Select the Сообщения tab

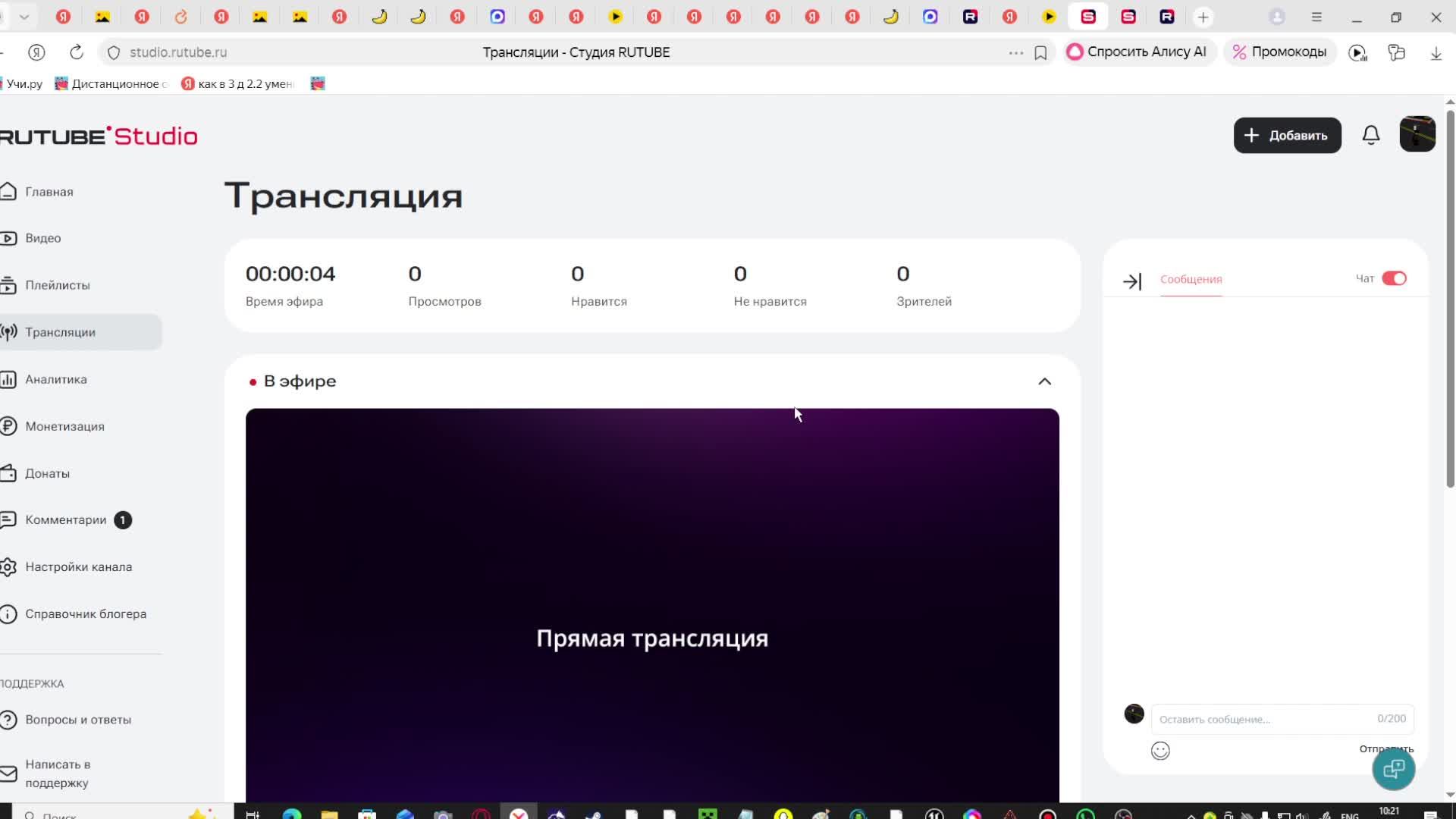pos(1191,279)
